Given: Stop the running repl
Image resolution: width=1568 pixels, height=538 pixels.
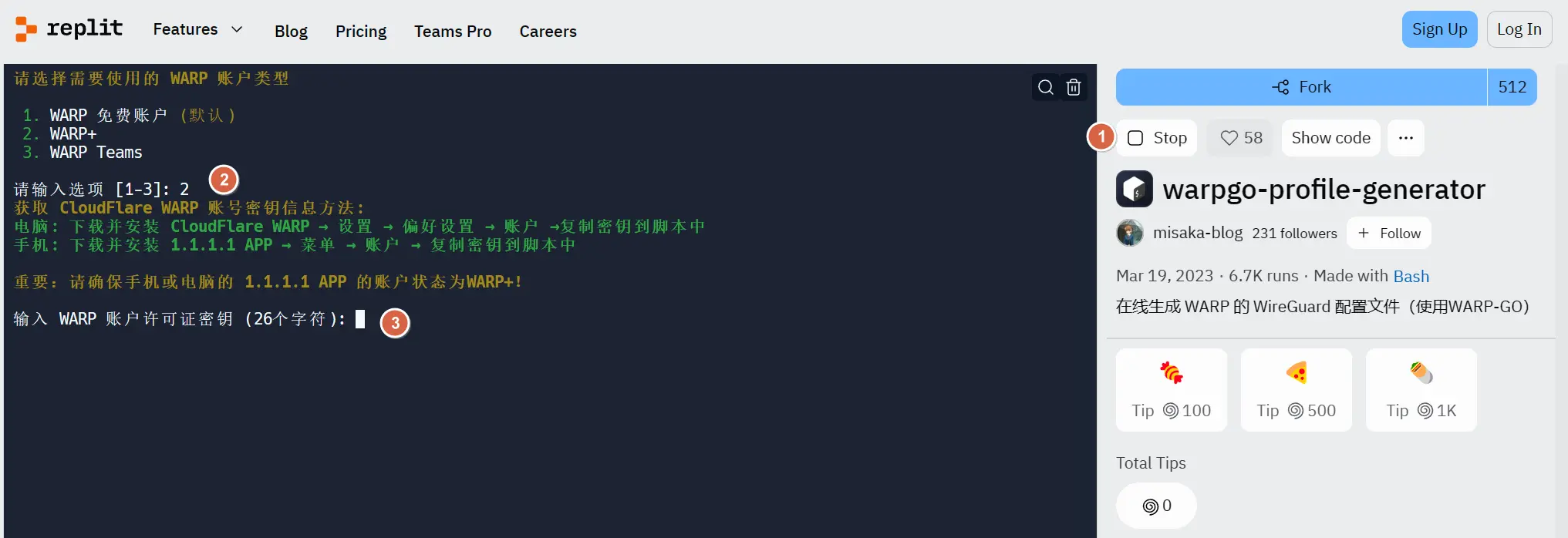Looking at the screenshot, I should [x=1157, y=138].
